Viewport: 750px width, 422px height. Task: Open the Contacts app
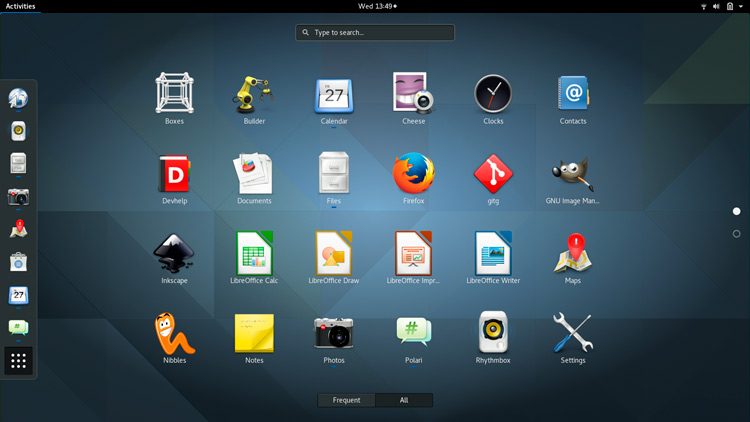click(573, 93)
